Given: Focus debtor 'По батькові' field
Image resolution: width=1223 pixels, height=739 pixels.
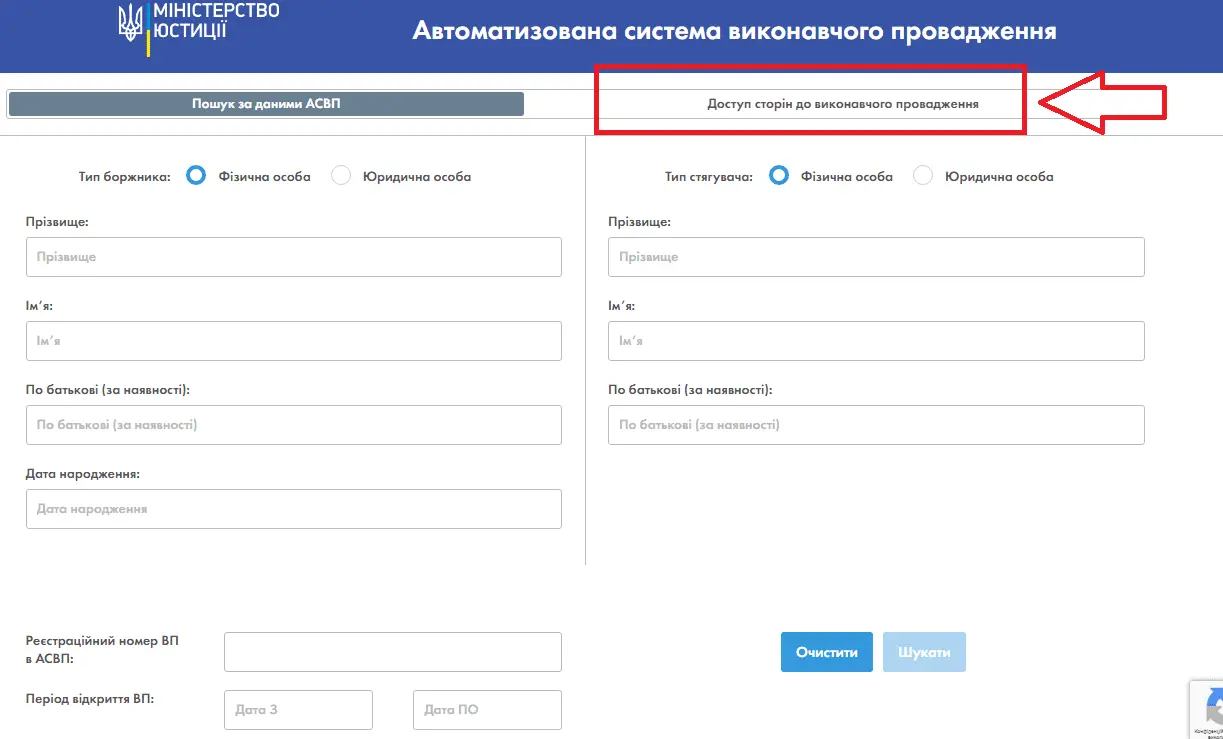Looking at the screenshot, I should coord(293,425).
